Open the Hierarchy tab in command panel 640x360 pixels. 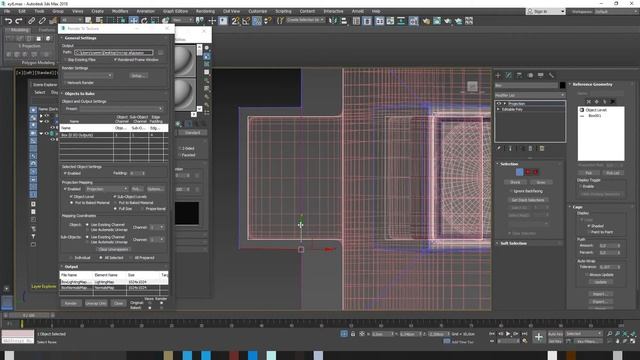(519, 75)
